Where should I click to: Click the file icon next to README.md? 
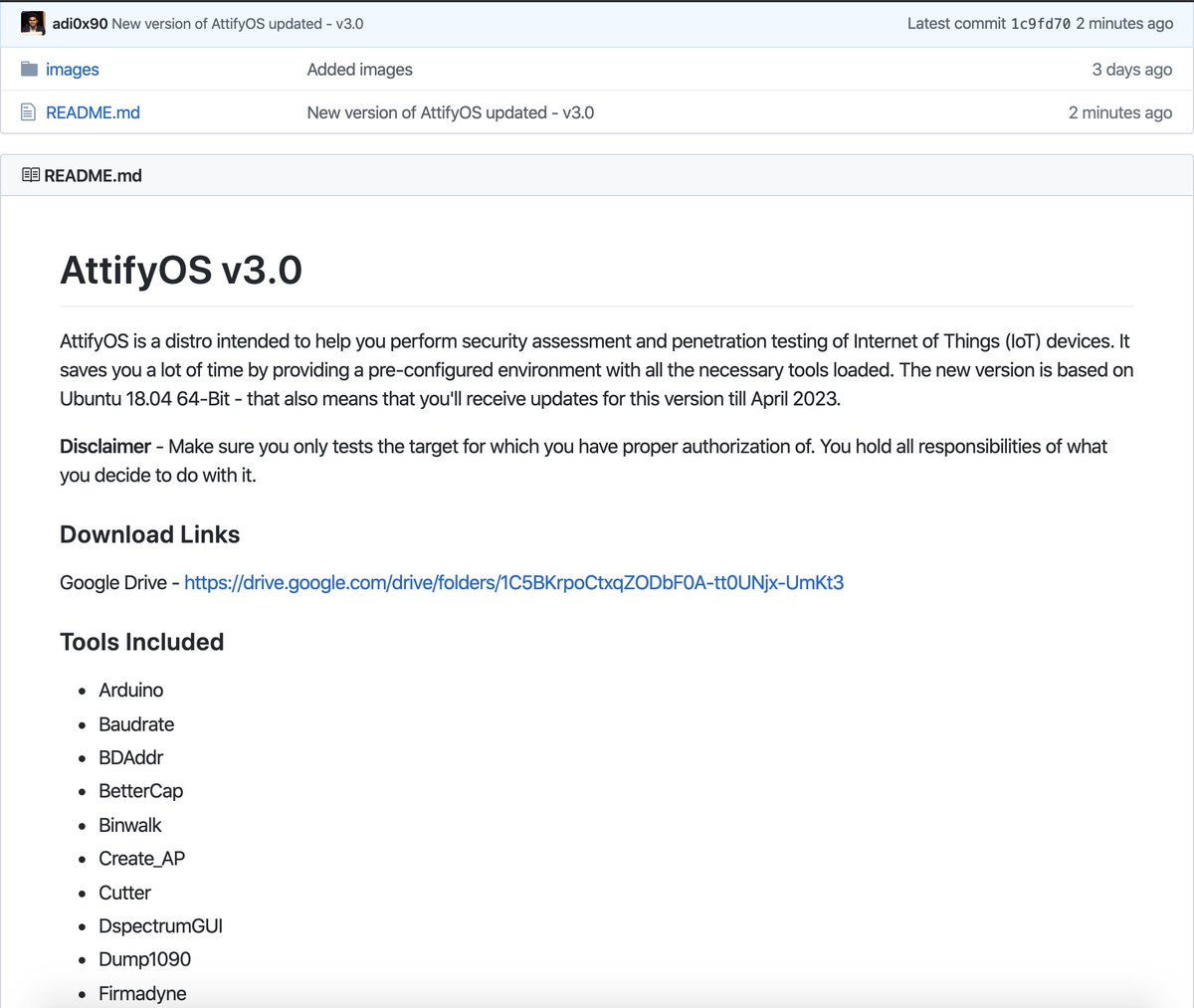[27, 112]
